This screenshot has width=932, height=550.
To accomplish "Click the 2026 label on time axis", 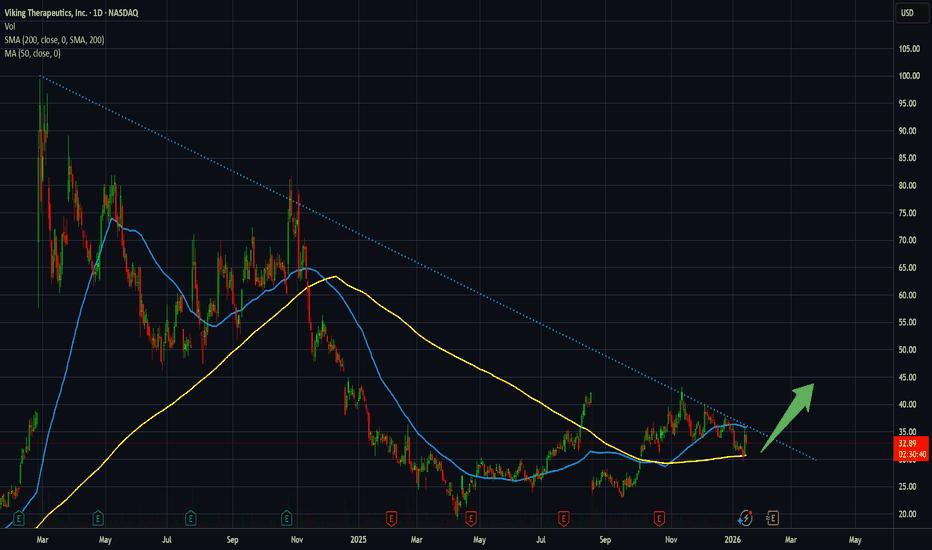I will click(732, 540).
